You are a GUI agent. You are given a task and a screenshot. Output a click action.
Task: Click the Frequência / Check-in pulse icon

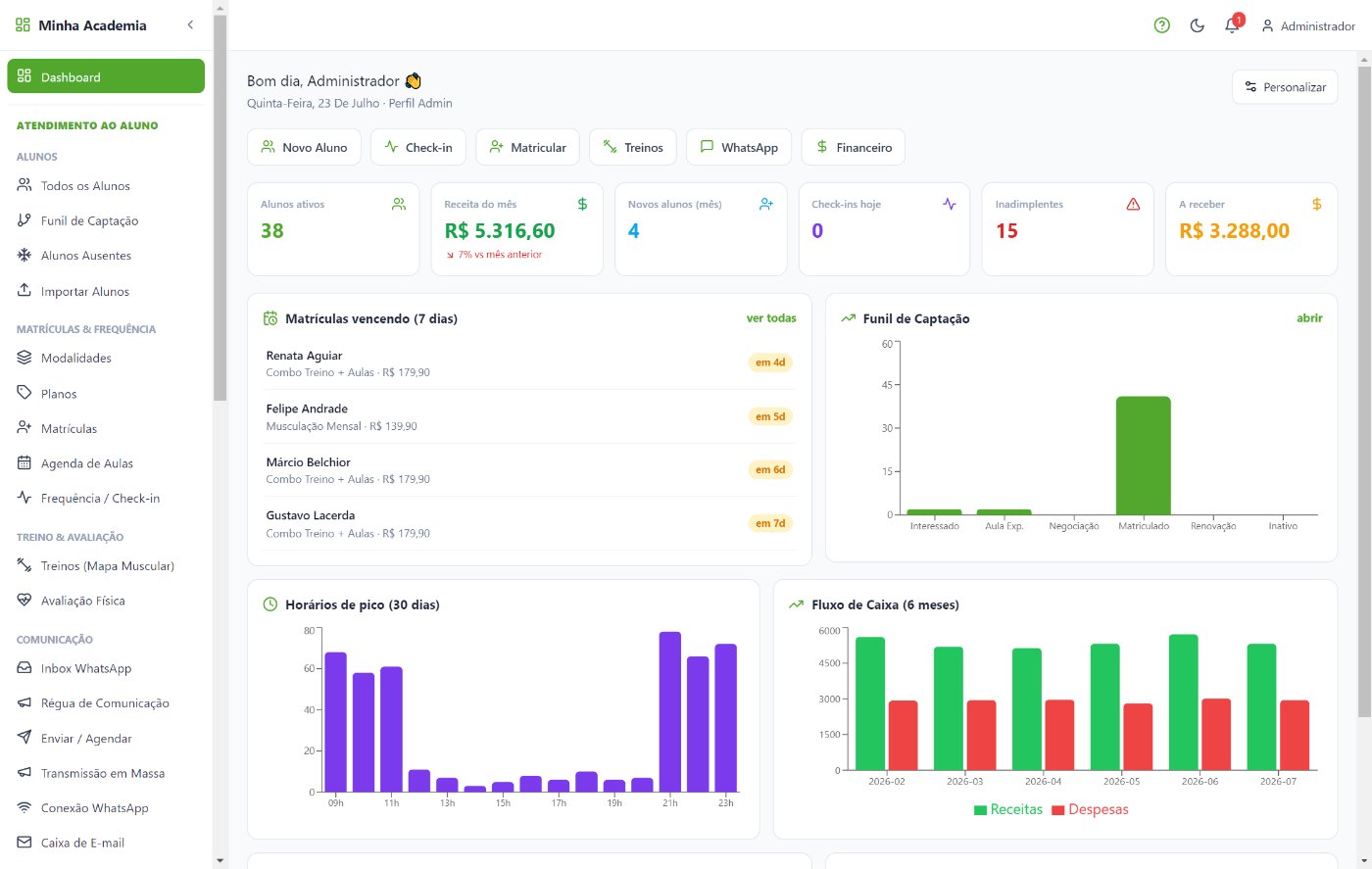point(24,498)
